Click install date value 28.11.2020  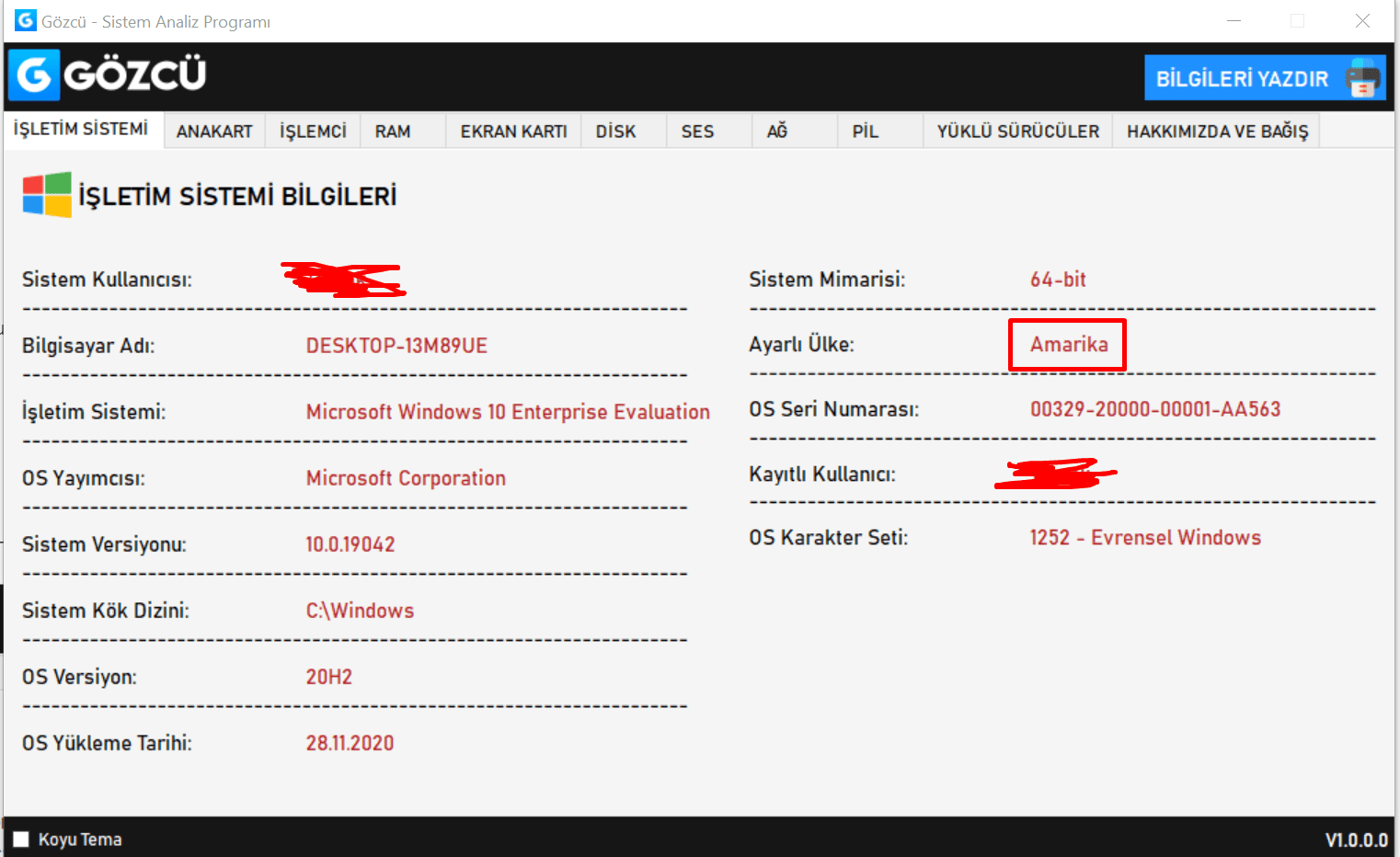click(x=350, y=743)
